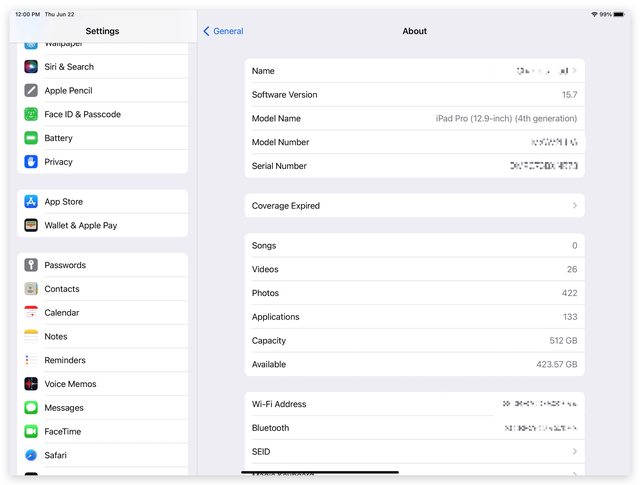Open Notes settings in sidebar
This screenshot has width=640, height=485.
[x=56, y=337]
